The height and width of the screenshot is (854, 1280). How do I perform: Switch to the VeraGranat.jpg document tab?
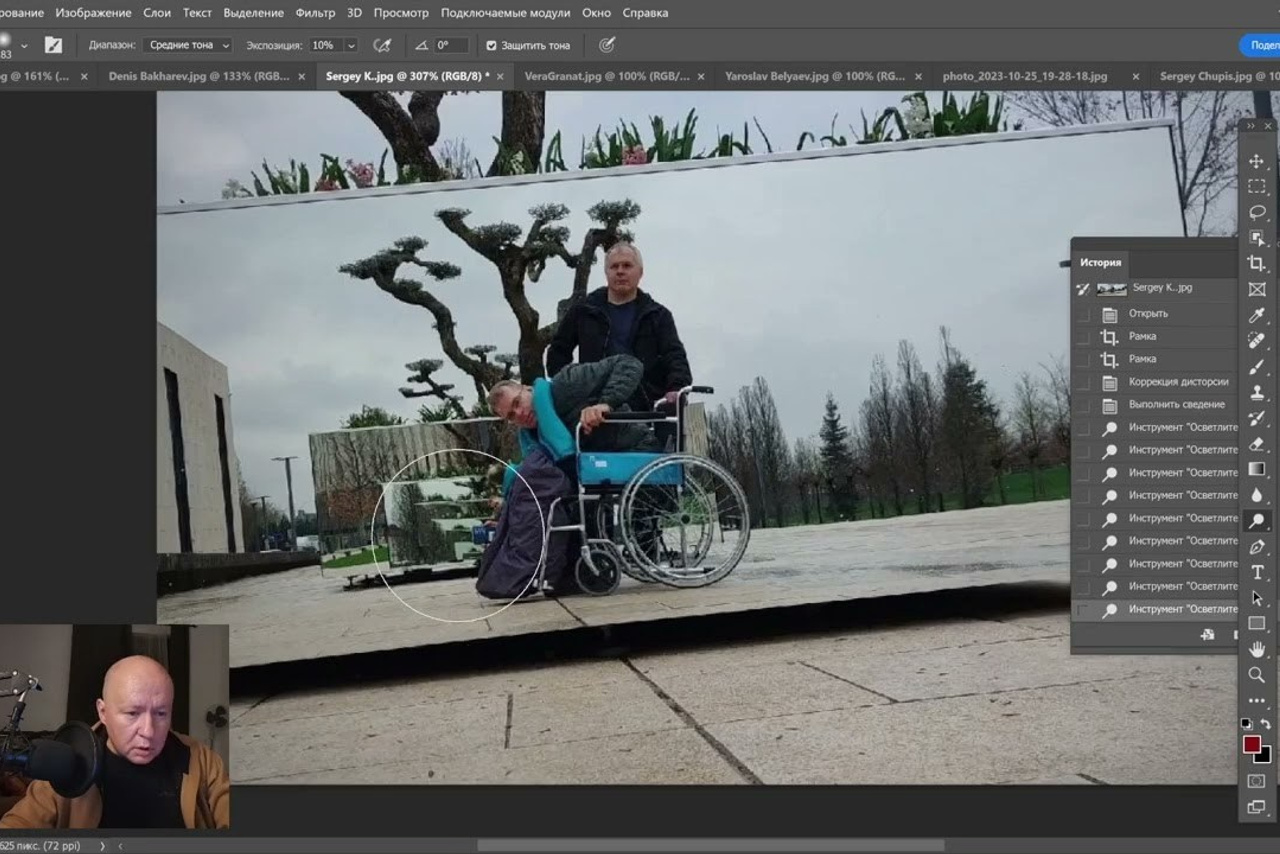[606, 76]
